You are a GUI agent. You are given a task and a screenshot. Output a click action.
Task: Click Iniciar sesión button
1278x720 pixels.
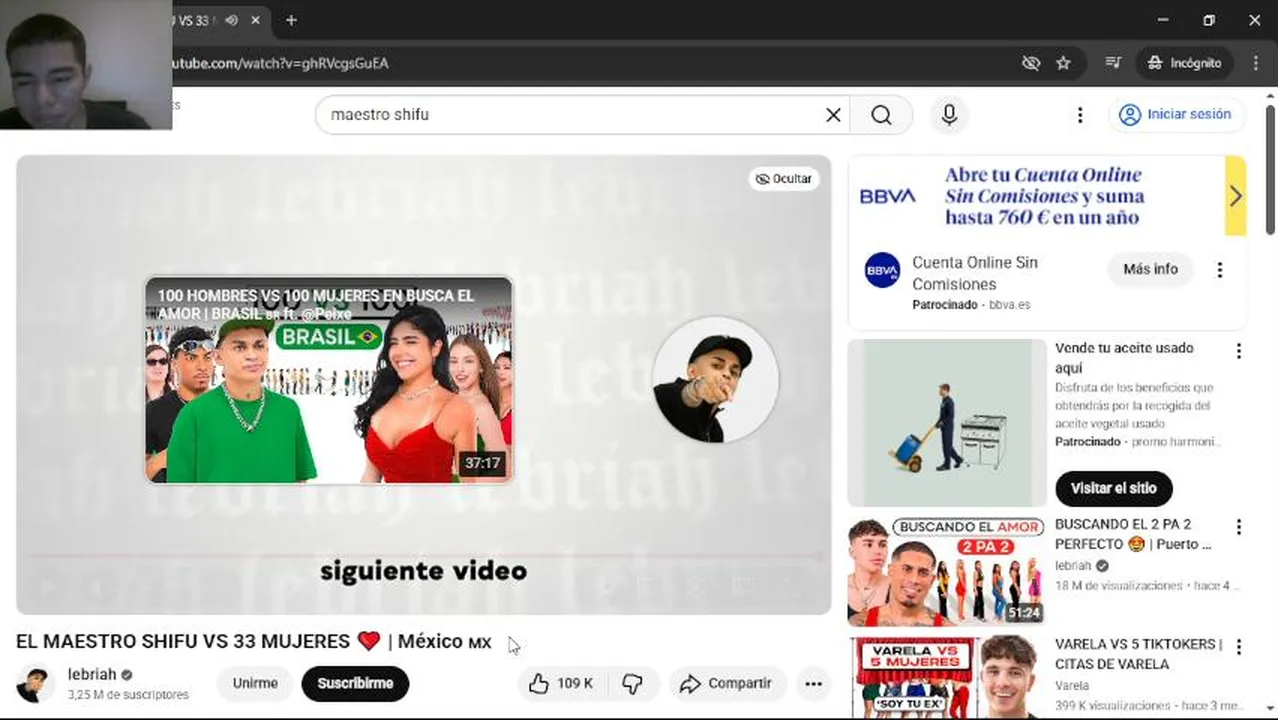[1176, 115]
